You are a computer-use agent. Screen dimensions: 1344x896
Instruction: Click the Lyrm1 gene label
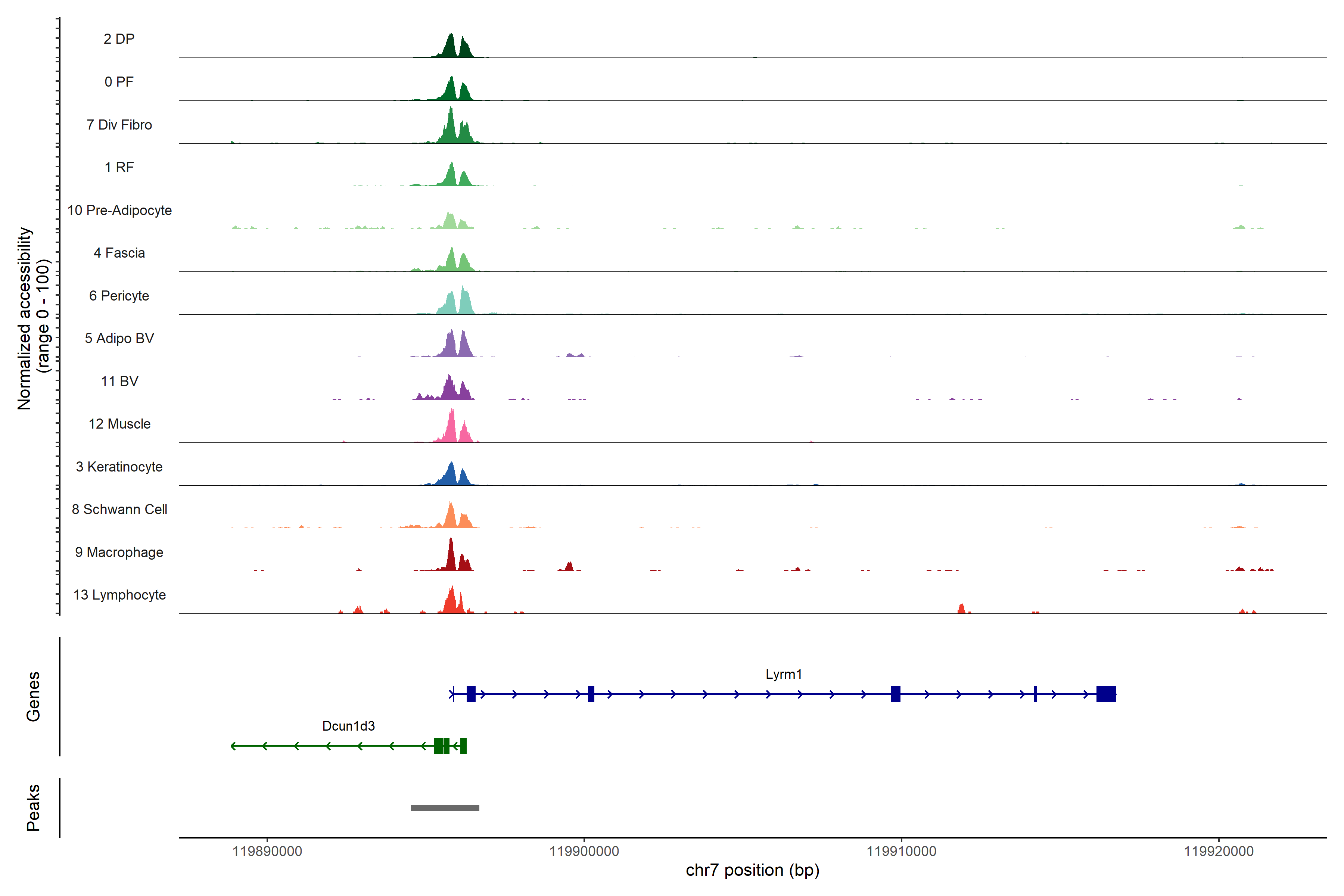pos(783,674)
